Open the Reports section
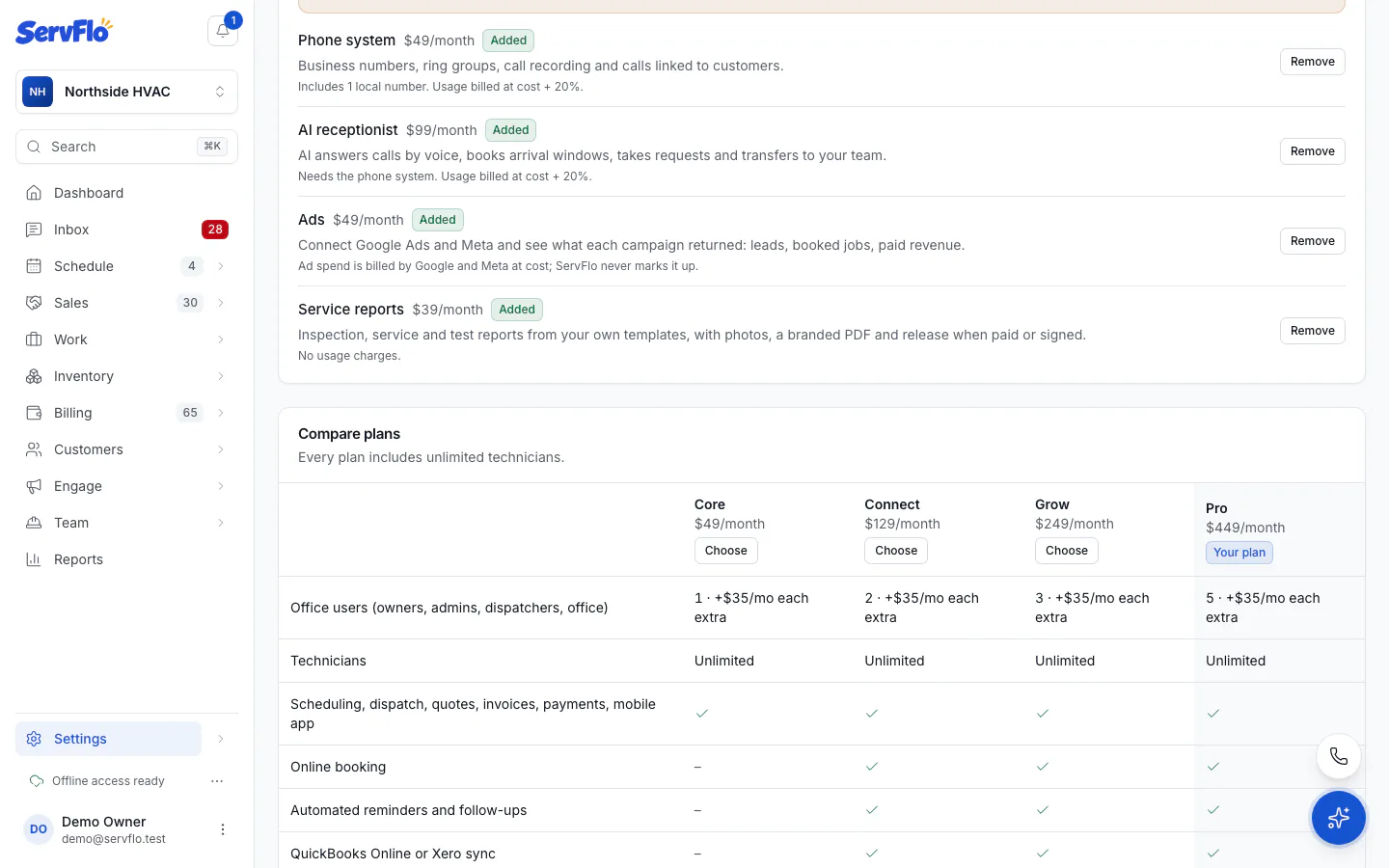The image size is (1389, 868). 126,559
